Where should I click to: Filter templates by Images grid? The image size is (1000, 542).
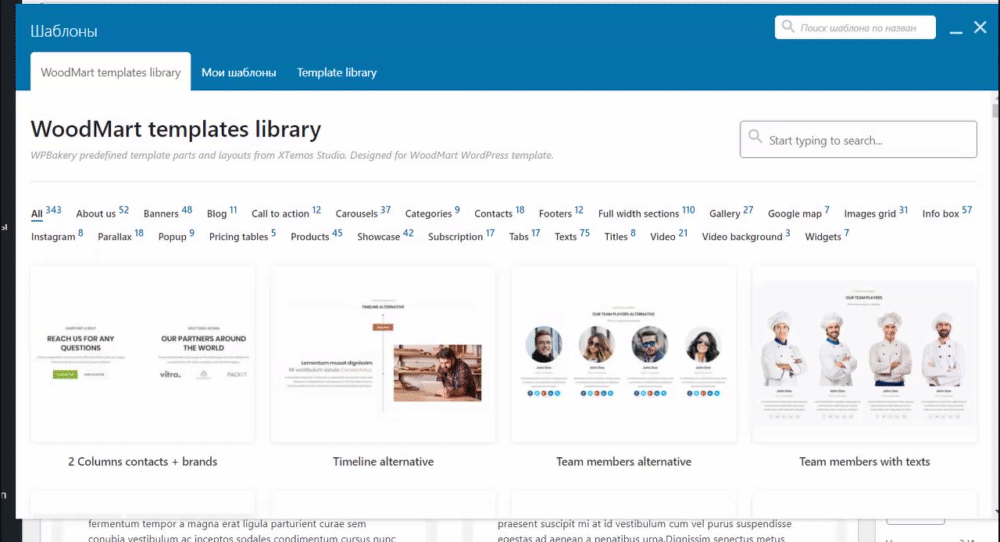[x=876, y=212]
